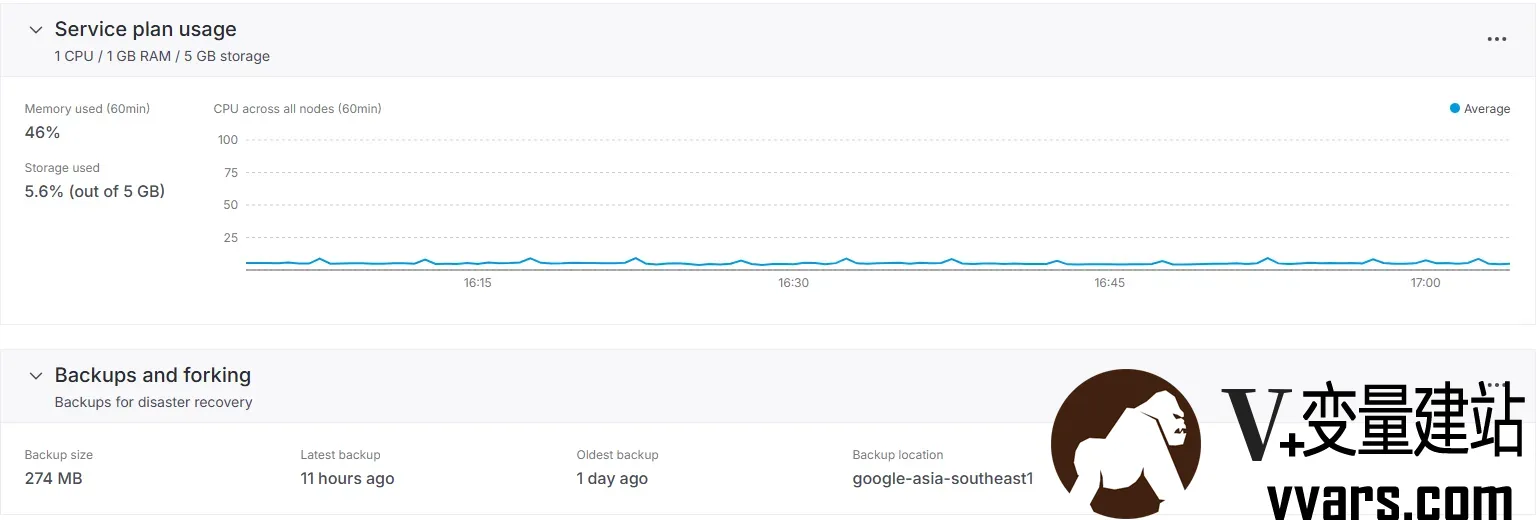
Task: Click the blue Average legend dot
Action: click(1455, 108)
